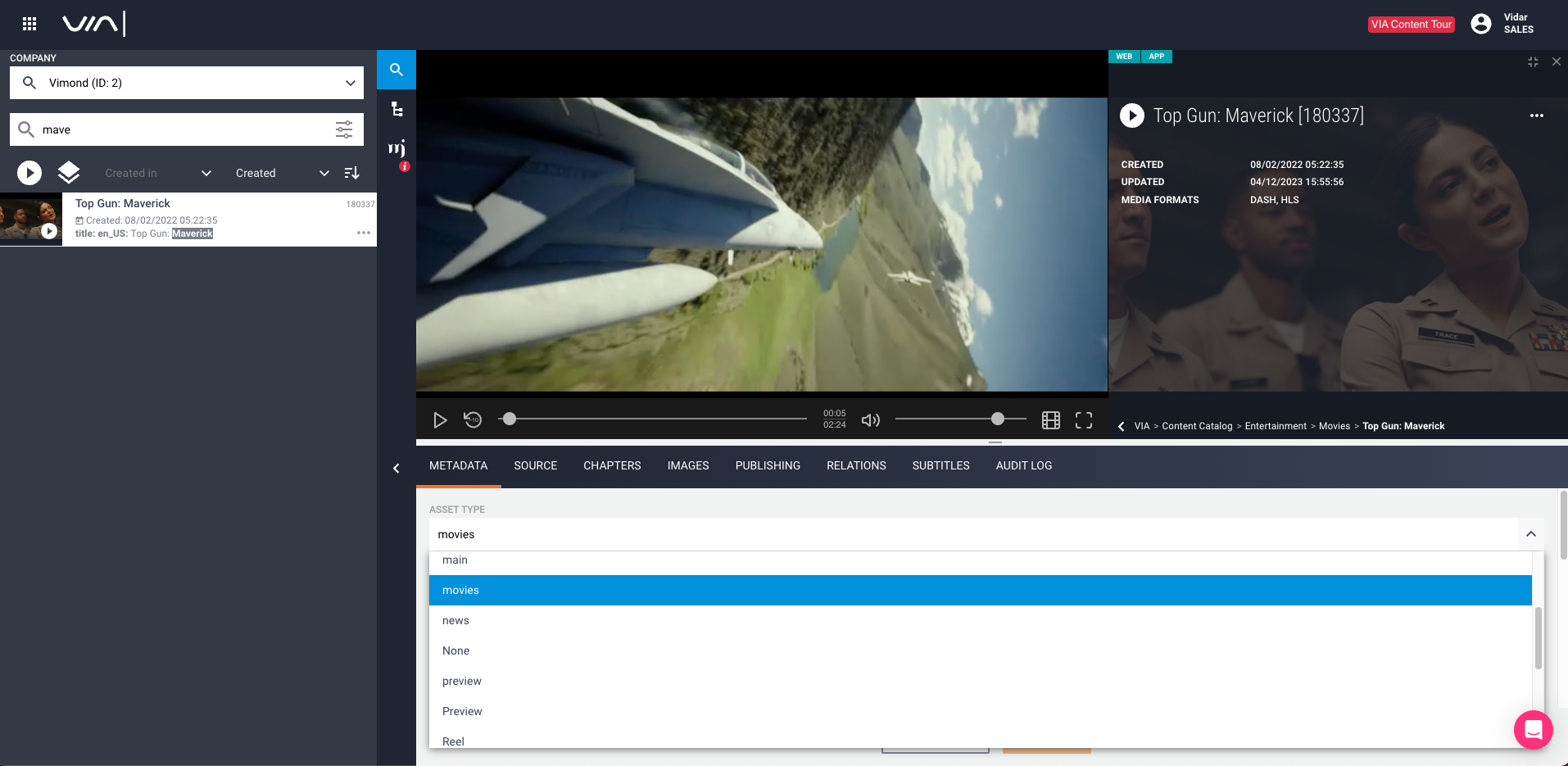Open the Relations tab
The width and height of the screenshot is (1568, 766).
pos(856,465)
